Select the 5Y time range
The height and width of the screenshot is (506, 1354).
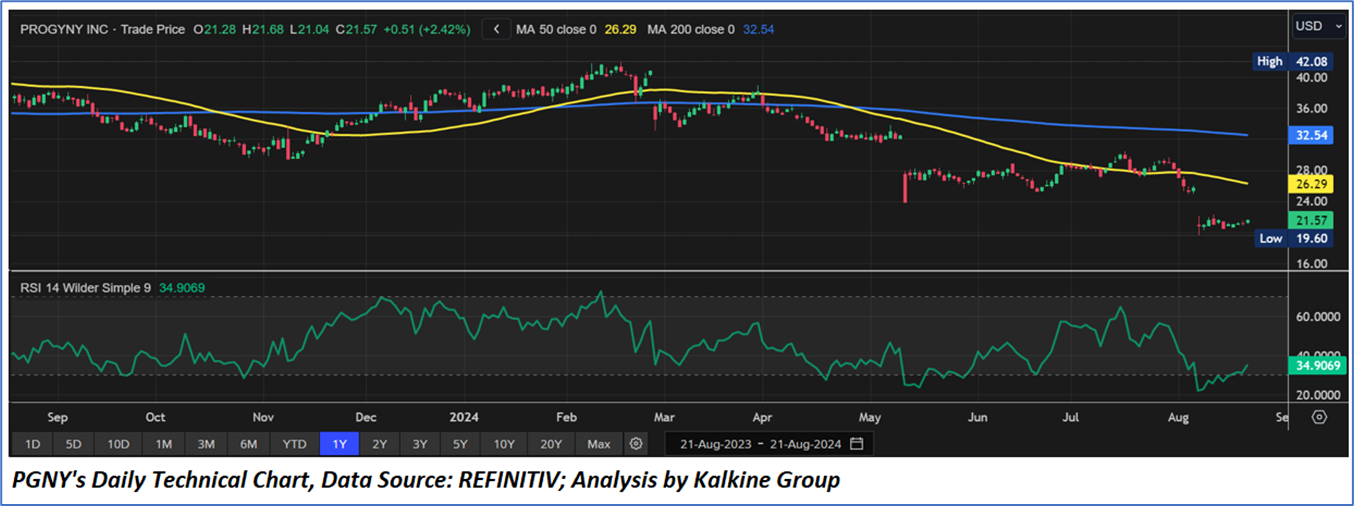459,443
